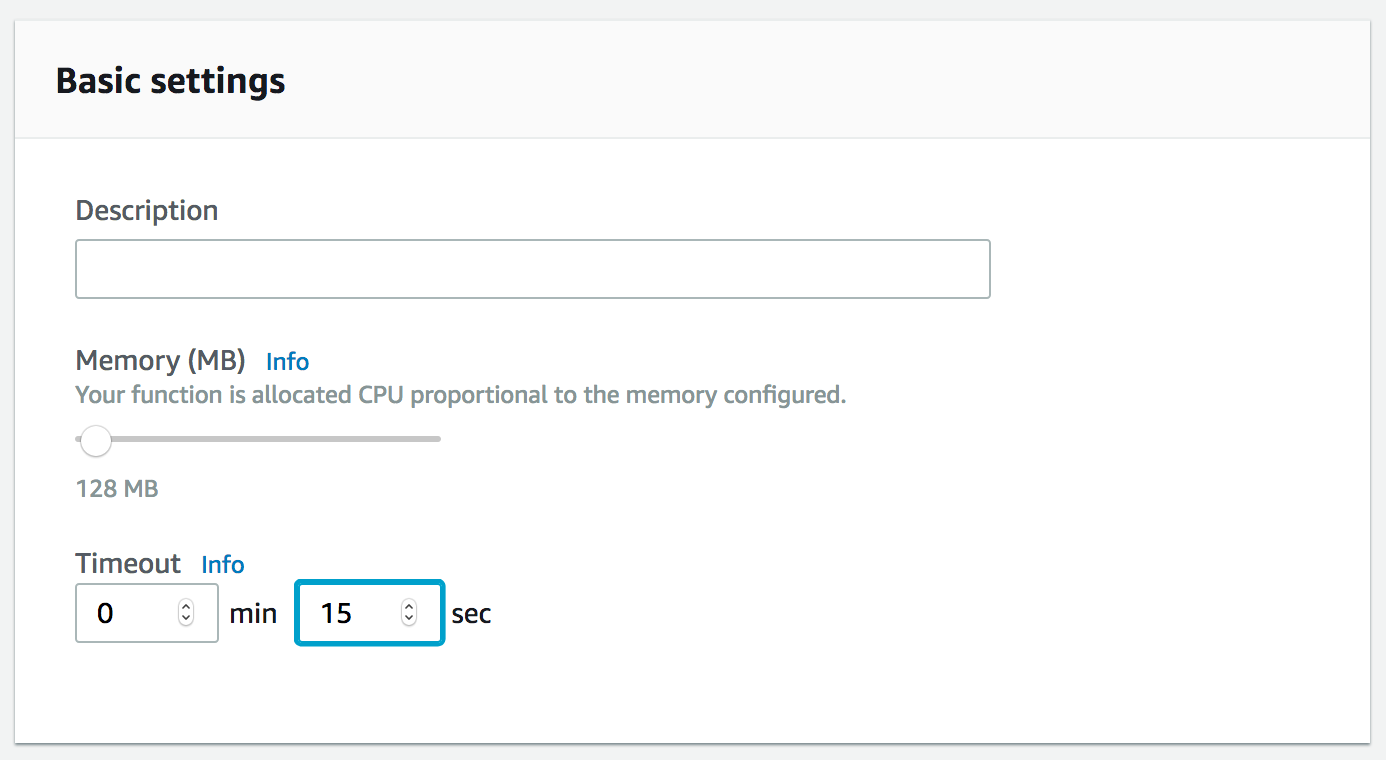Click the 128 MB memory value text

pyautogui.click(x=117, y=489)
